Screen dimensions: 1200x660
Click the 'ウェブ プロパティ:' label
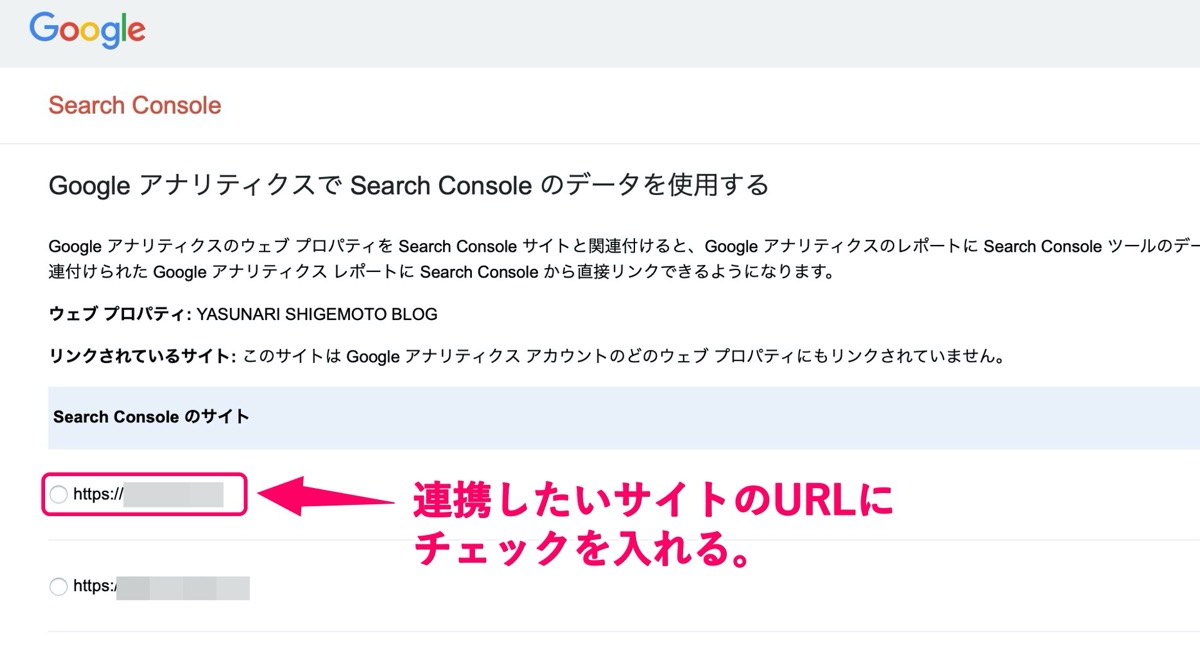120,314
